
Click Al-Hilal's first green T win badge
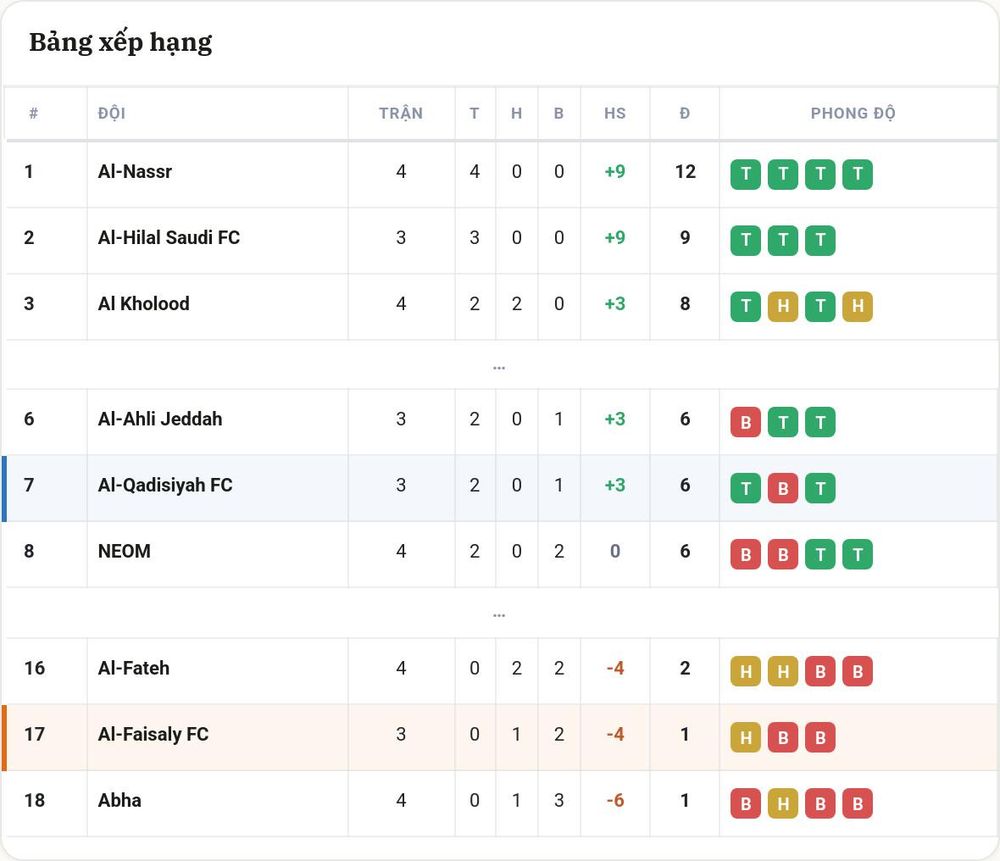(746, 240)
